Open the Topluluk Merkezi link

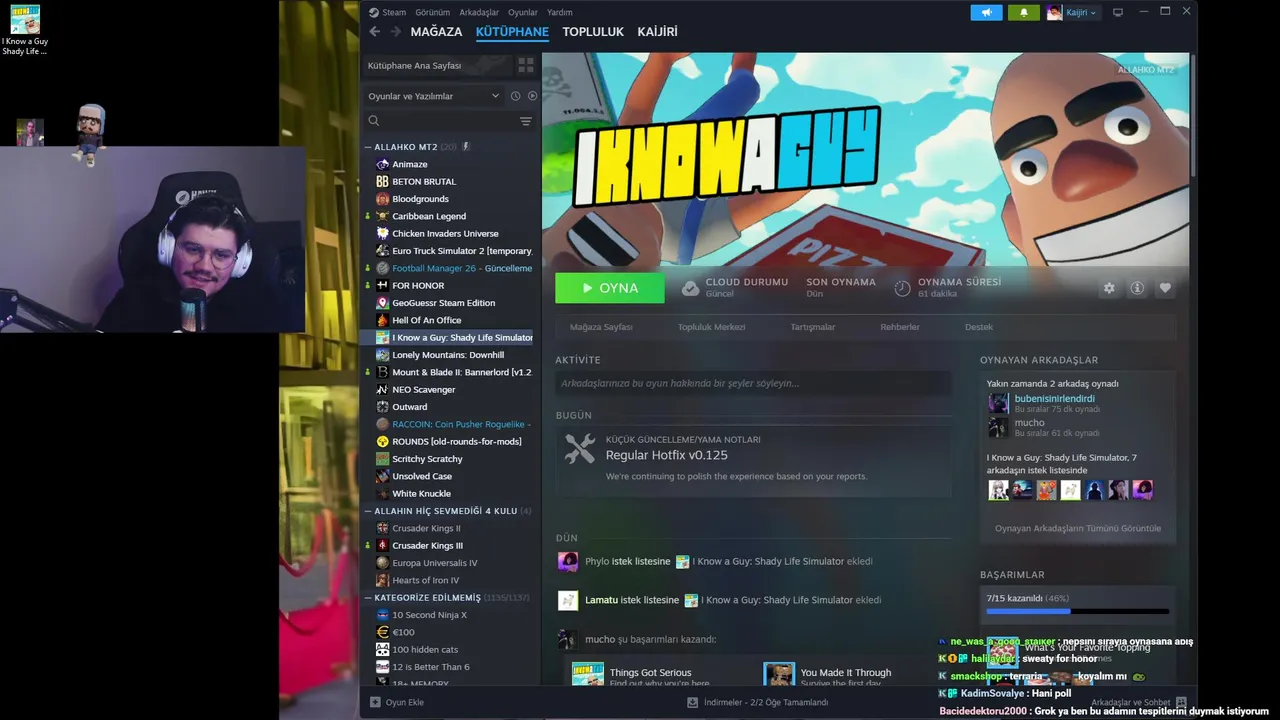pos(712,327)
